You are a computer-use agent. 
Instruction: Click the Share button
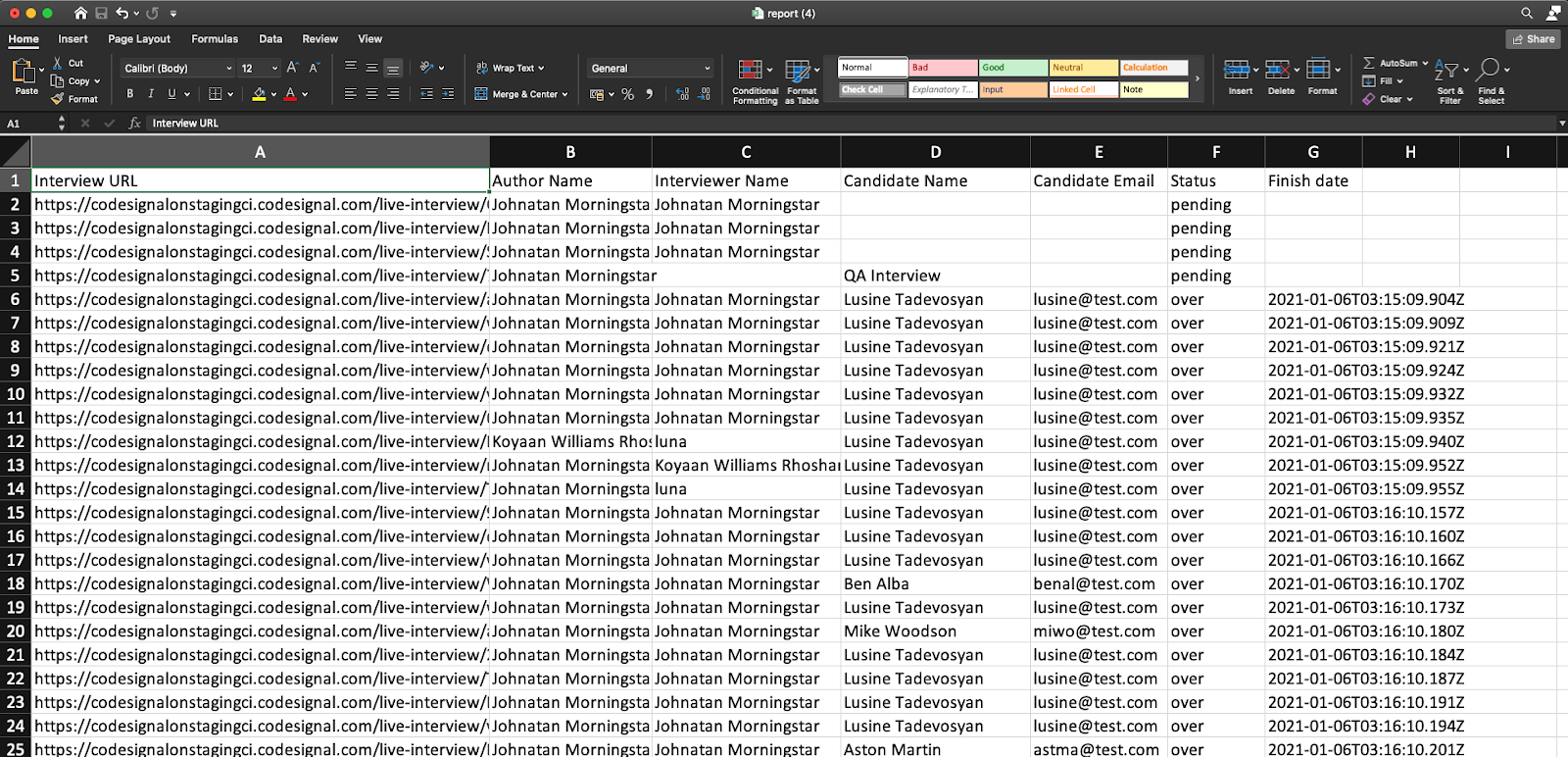tap(1533, 39)
